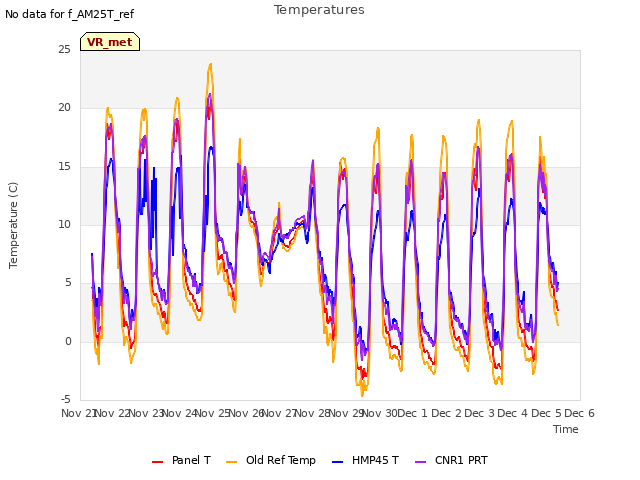Click the blue HMP45 T legend swatch
Image resolution: width=640 pixels, height=480 pixels.
point(338,462)
